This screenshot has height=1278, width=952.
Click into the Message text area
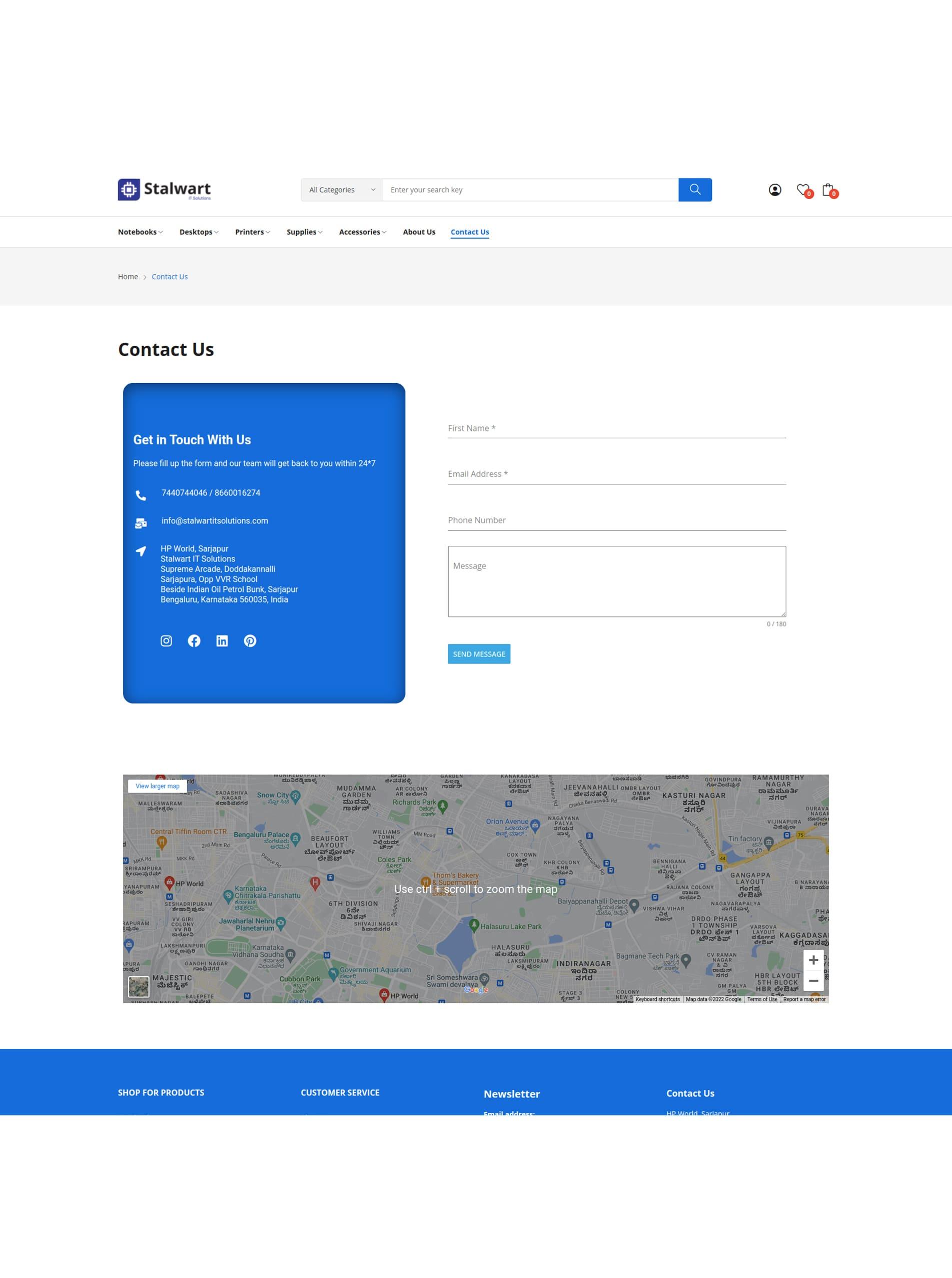click(x=617, y=581)
